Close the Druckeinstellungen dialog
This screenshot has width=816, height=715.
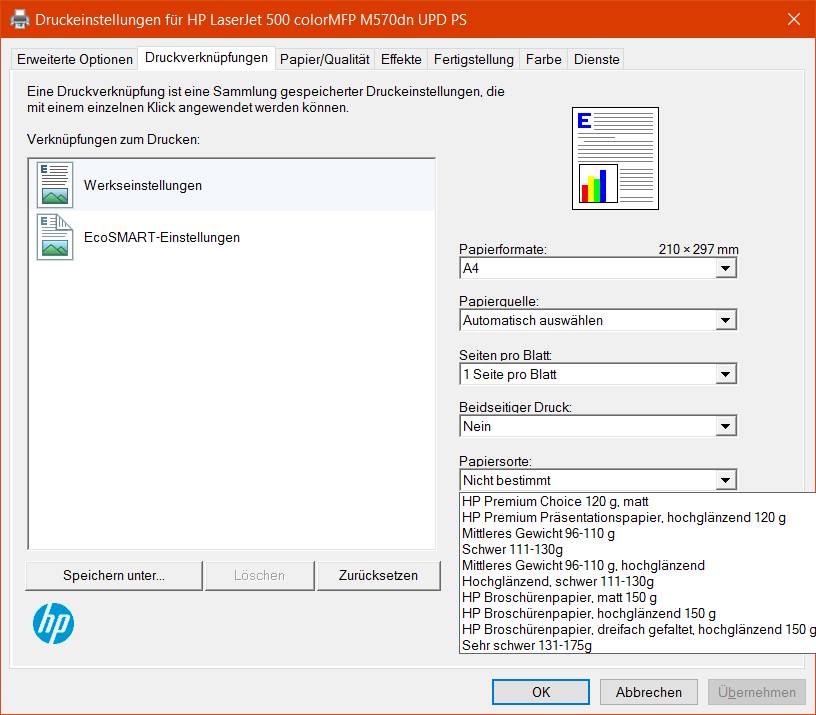pyautogui.click(x=794, y=19)
